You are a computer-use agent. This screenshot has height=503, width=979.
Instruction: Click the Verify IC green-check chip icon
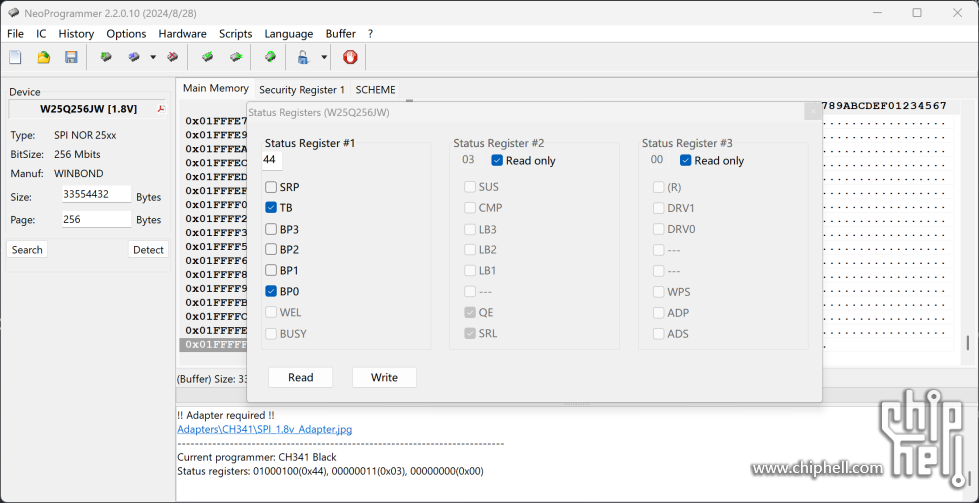[208, 57]
